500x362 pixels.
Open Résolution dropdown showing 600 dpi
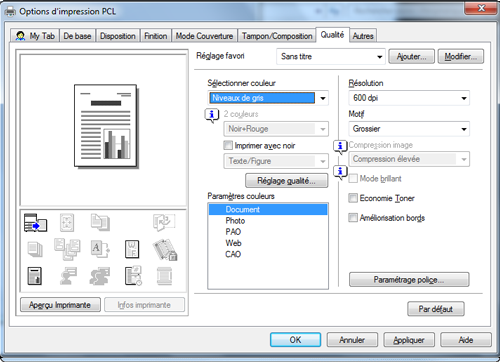(409, 98)
